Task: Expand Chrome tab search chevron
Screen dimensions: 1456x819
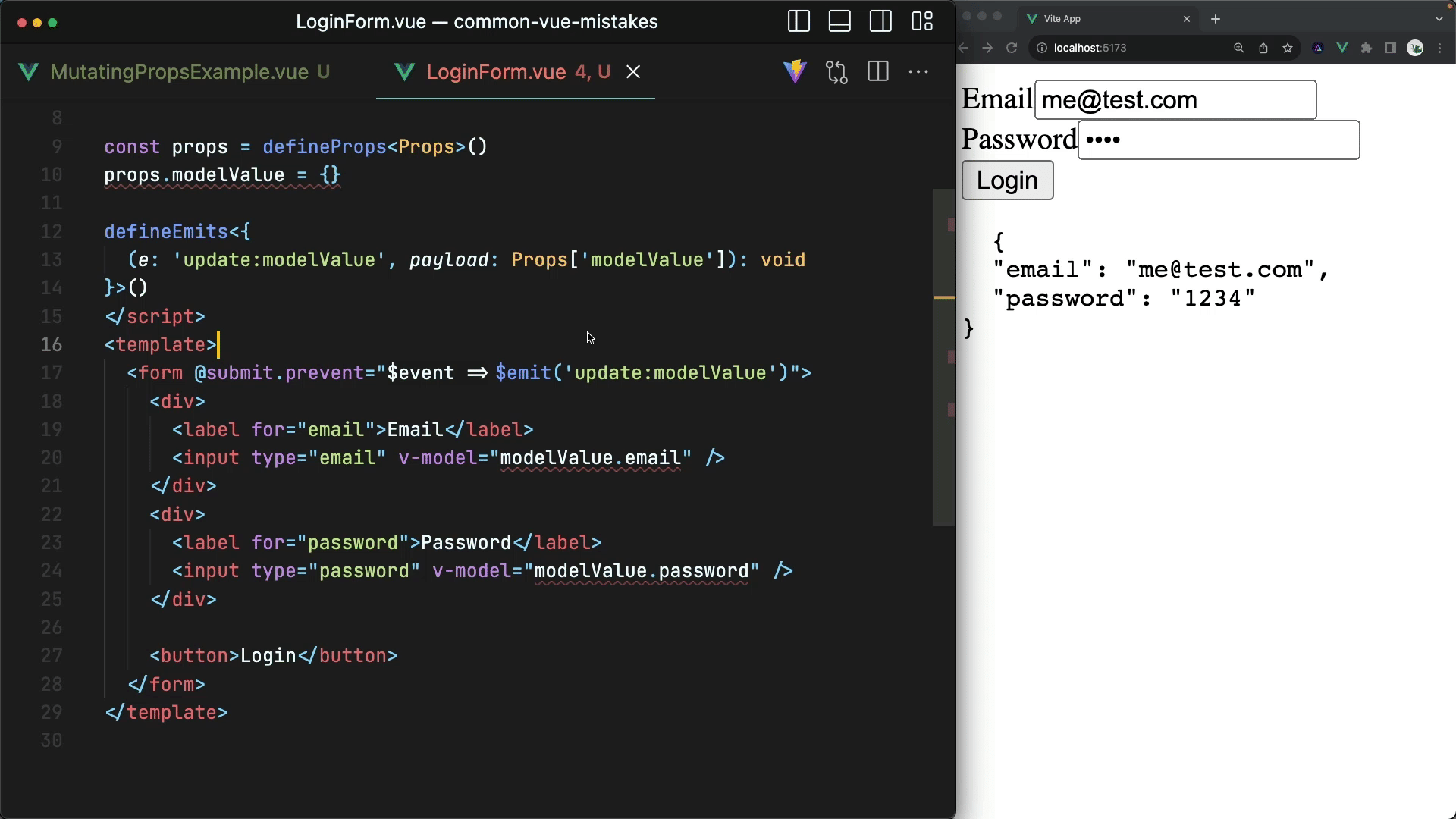Action: click(x=1439, y=19)
